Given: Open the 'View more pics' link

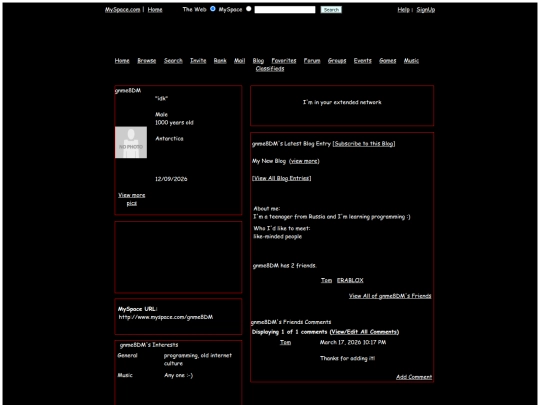Looking at the screenshot, I should [132, 199].
